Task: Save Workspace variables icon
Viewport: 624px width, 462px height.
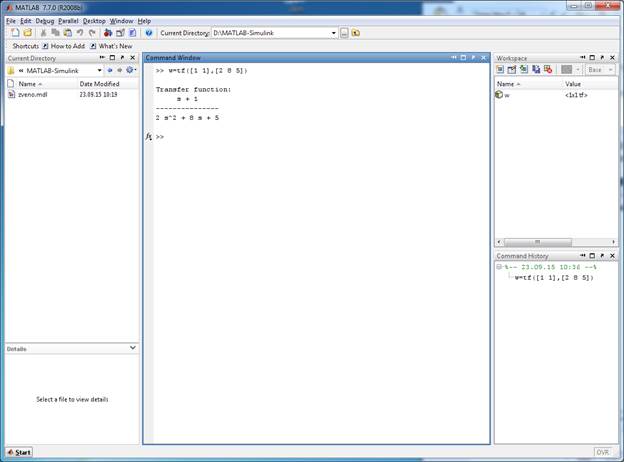Action: pos(536,70)
